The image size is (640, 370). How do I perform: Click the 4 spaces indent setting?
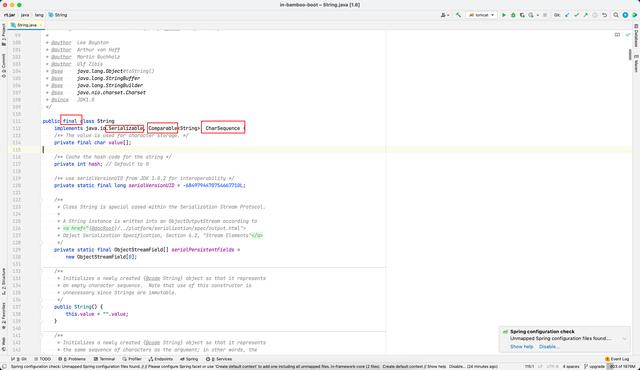tap(571, 366)
